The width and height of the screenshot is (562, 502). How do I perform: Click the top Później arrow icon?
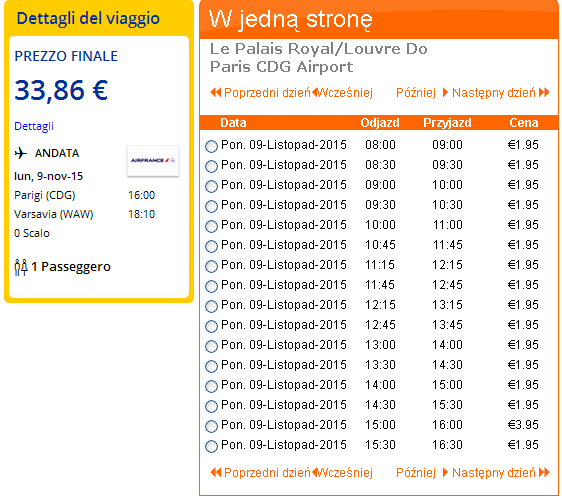(x=445, y=92)
